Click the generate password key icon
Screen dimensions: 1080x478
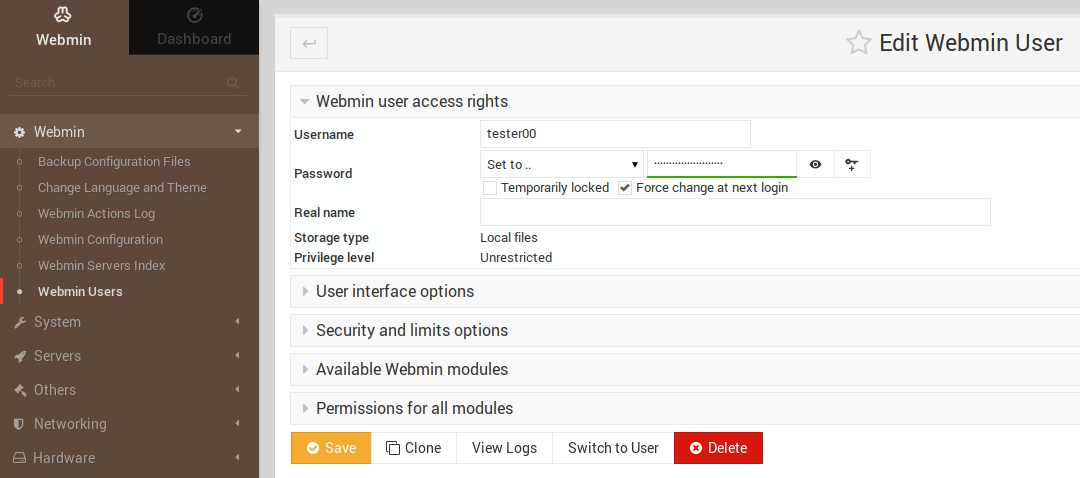pos(852,164)
